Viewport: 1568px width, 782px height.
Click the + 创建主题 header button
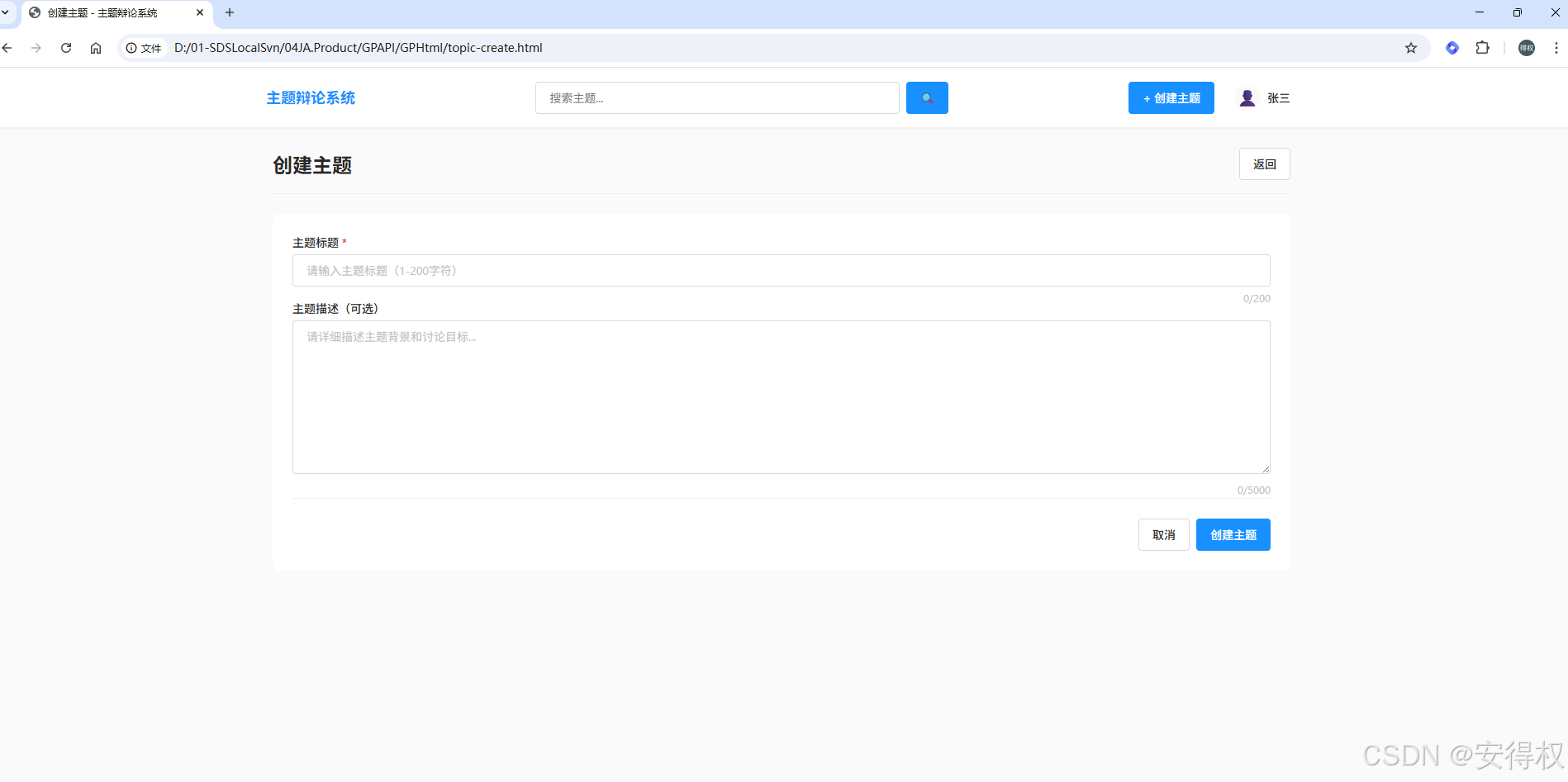click(1171, 97)
